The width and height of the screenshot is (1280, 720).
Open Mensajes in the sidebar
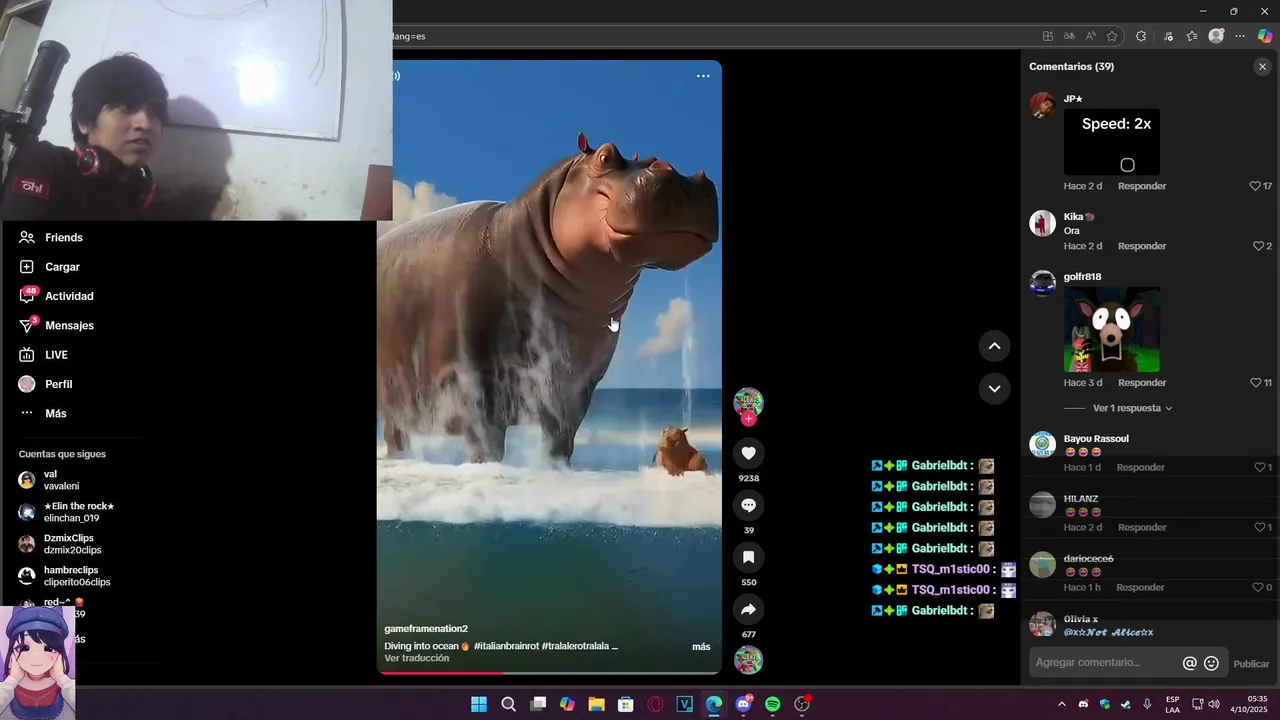57,325
